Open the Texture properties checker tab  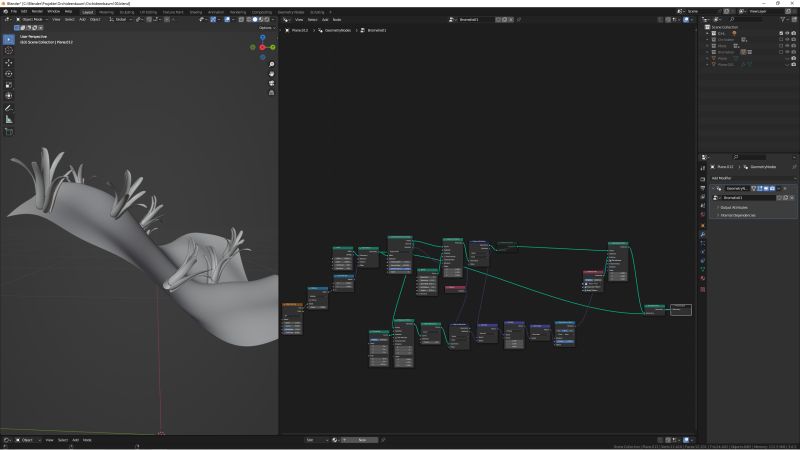click(703, 289)
